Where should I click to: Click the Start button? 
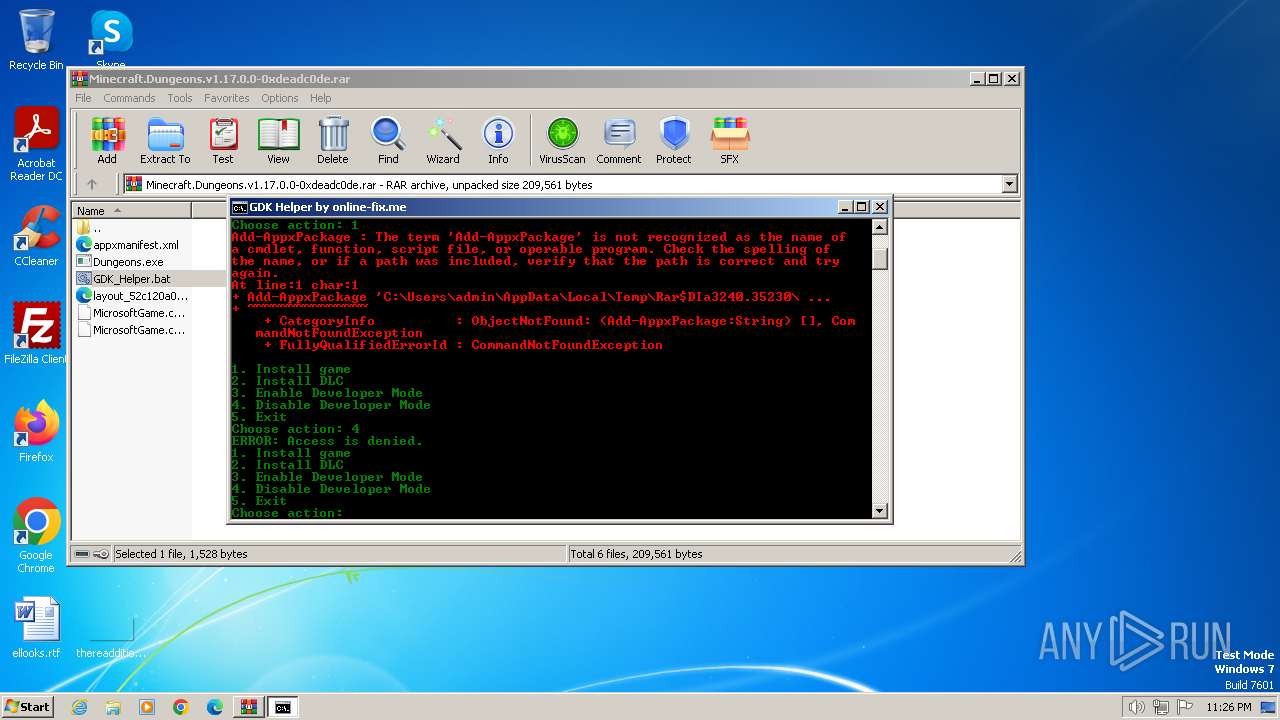[x=28, y=706]
